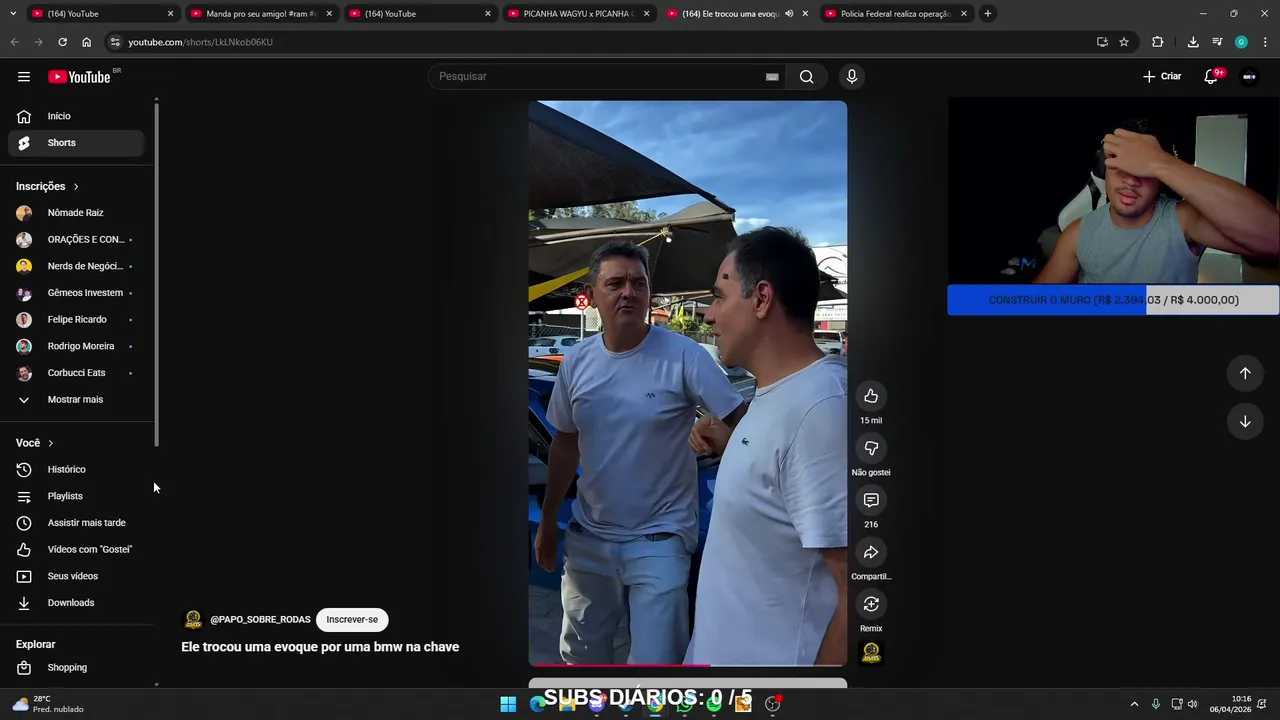
Task: Start voice search with the microphone
Action: pos(852,77)
